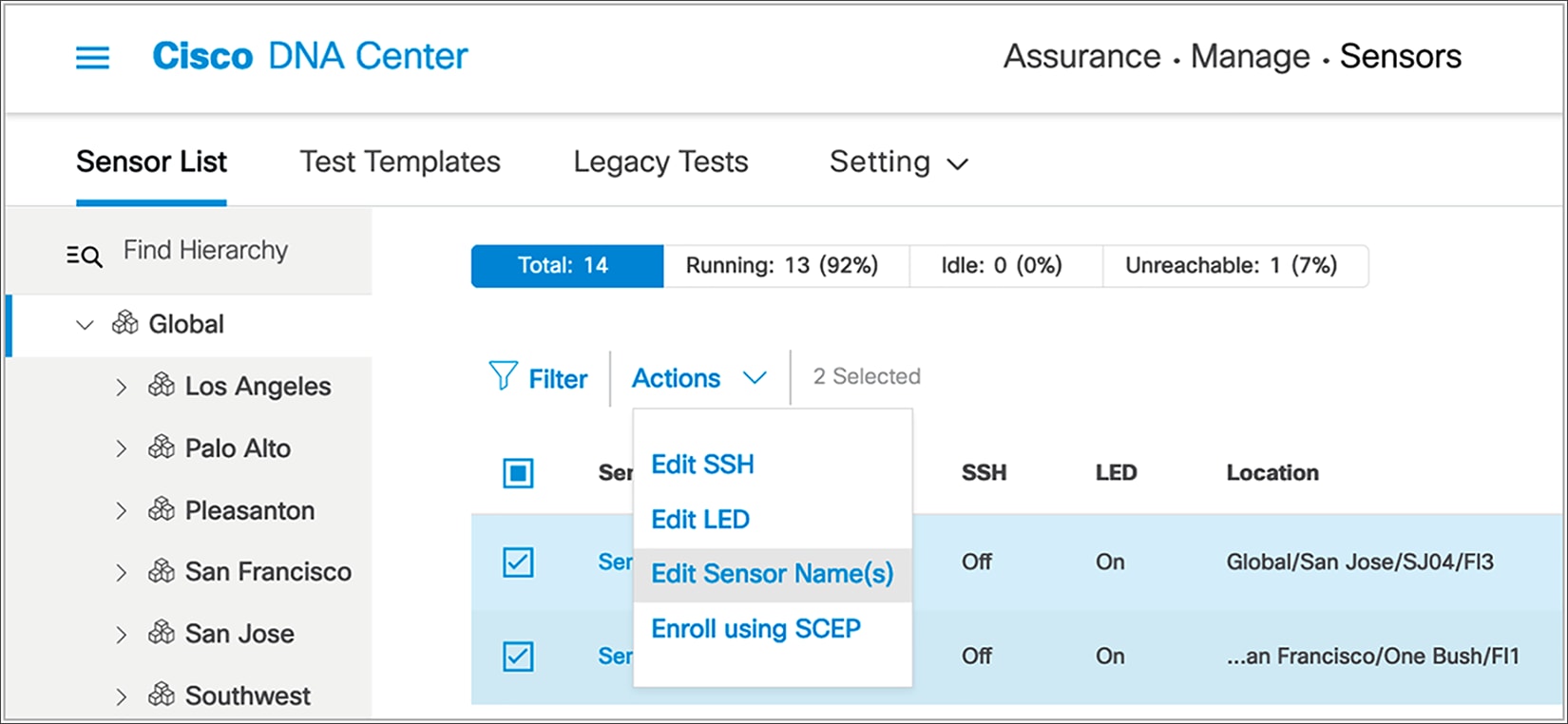
Task: Click the SSH column header
Action: (984, 473)
